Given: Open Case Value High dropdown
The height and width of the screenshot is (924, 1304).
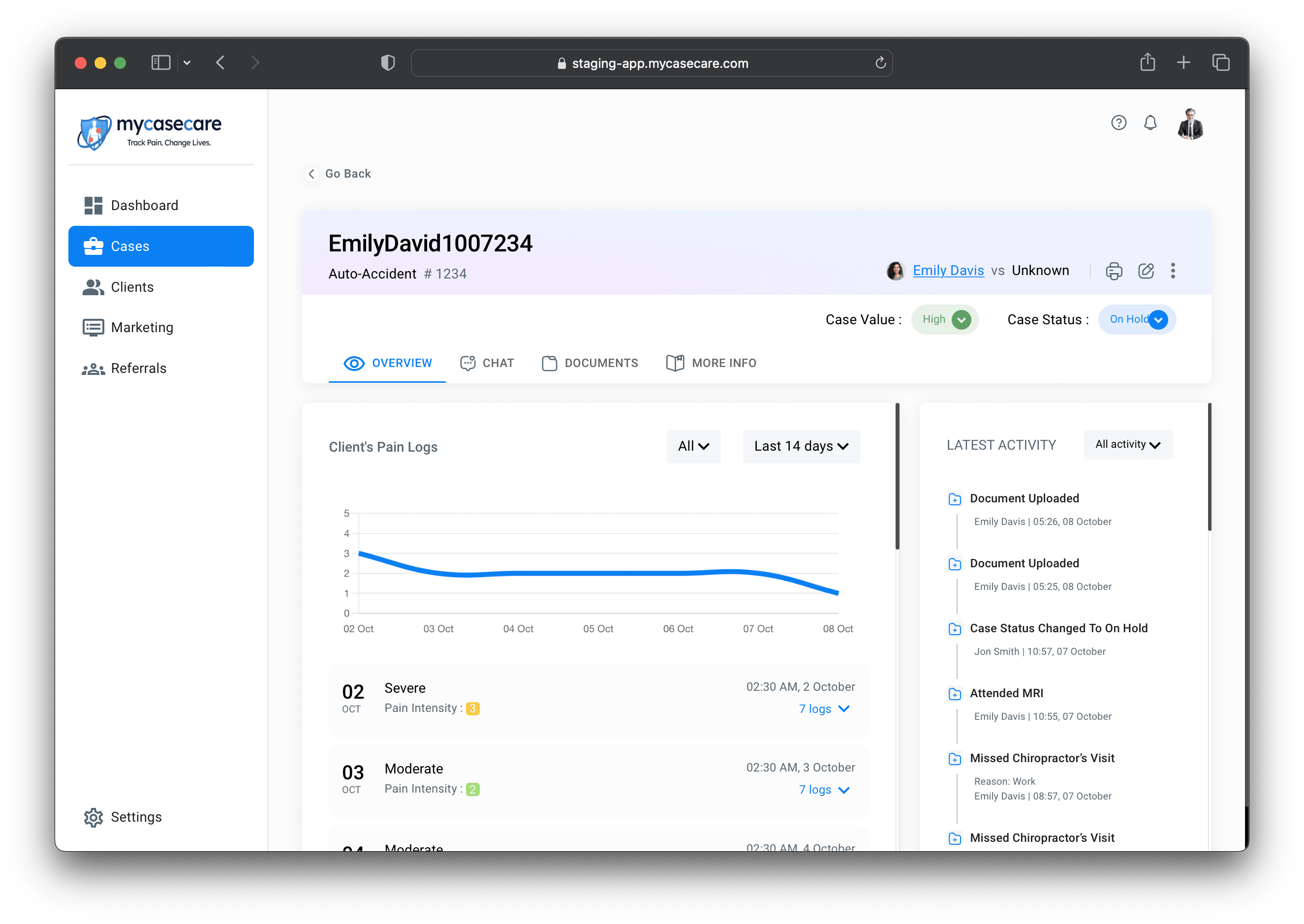Looking at the screenshot, I should (945, 320).
